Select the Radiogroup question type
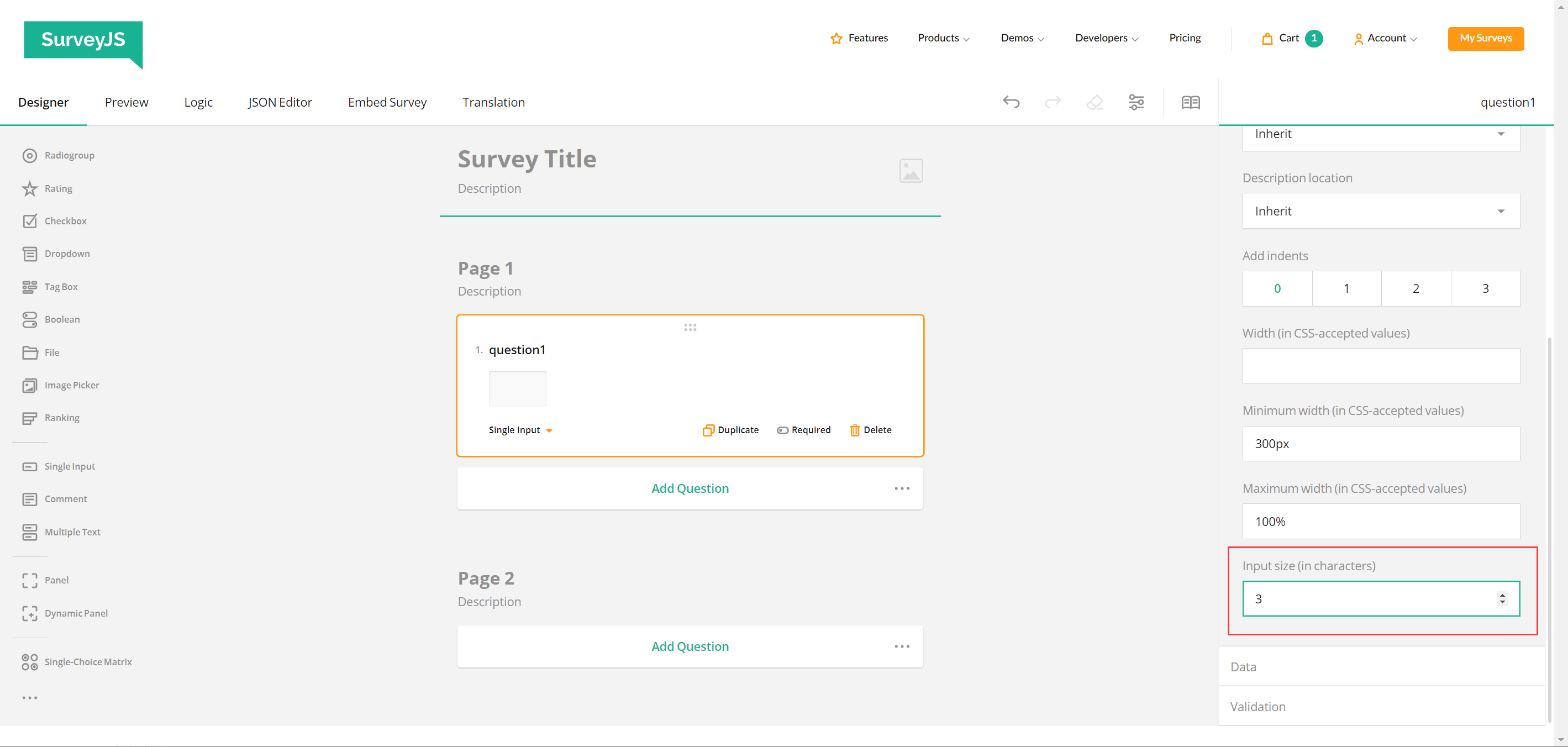 coord(69,155)
